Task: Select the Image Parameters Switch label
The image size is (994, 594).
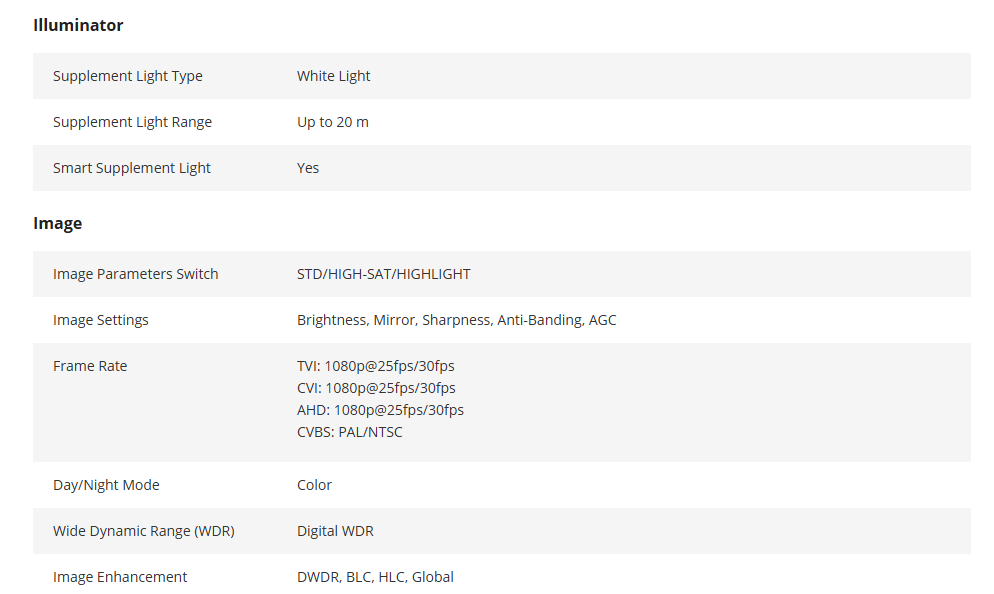Action: pyautogui.click(x=135, y=274)
